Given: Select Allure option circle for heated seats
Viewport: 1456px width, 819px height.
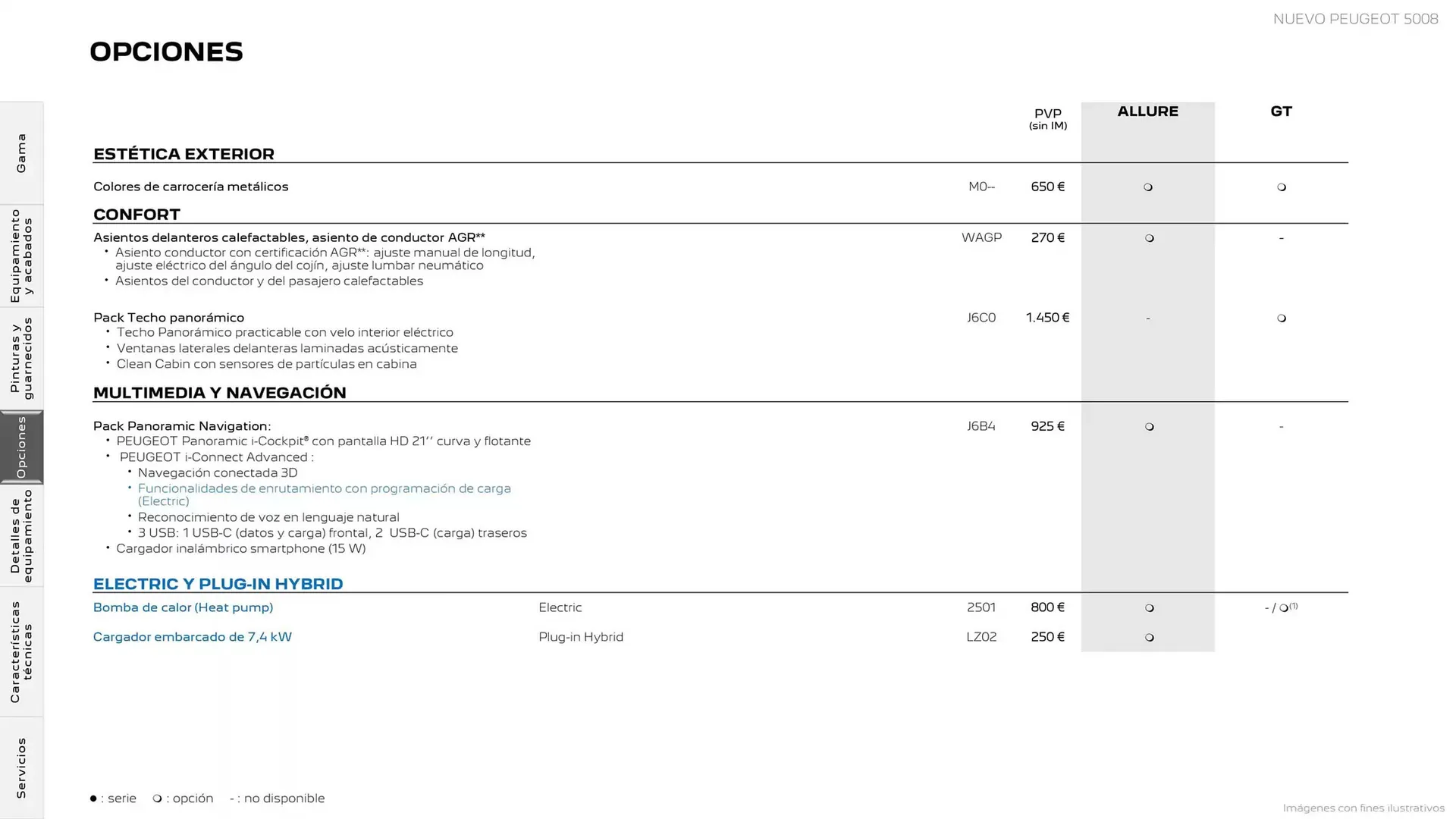Looking at the screenshot, I should coord(1150,238).
